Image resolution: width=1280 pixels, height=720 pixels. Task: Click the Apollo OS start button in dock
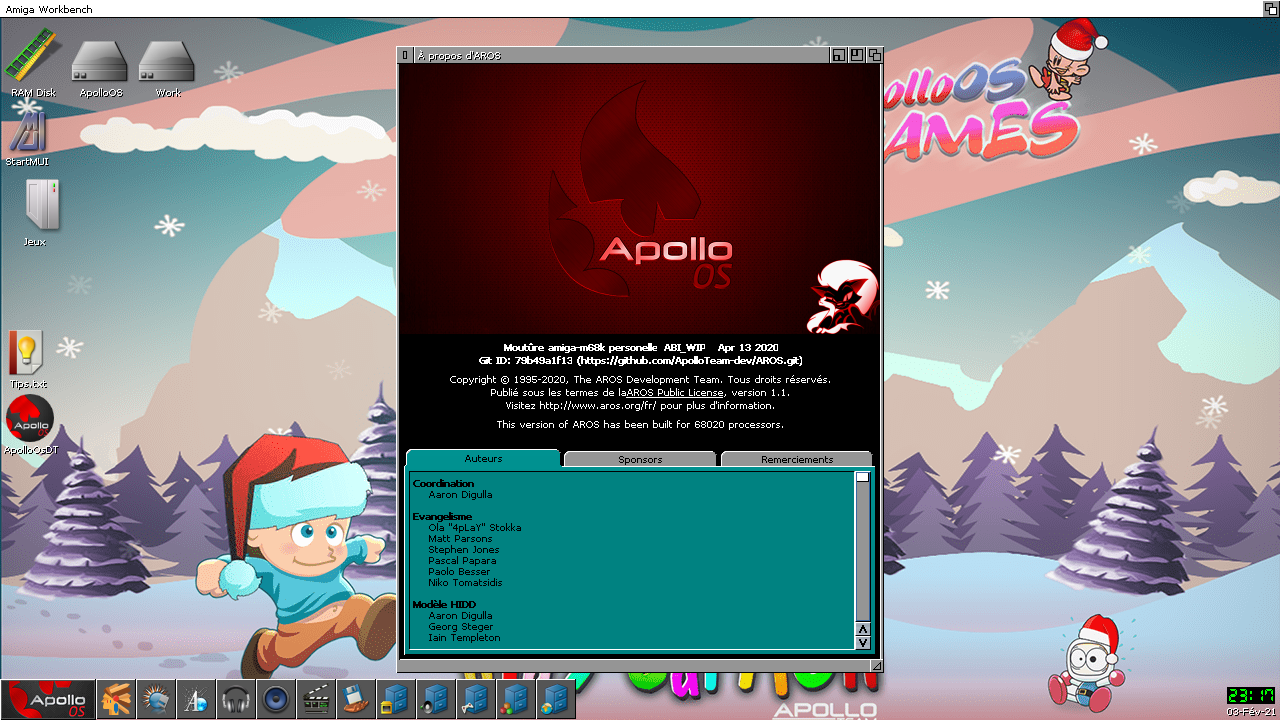(48, 699)
